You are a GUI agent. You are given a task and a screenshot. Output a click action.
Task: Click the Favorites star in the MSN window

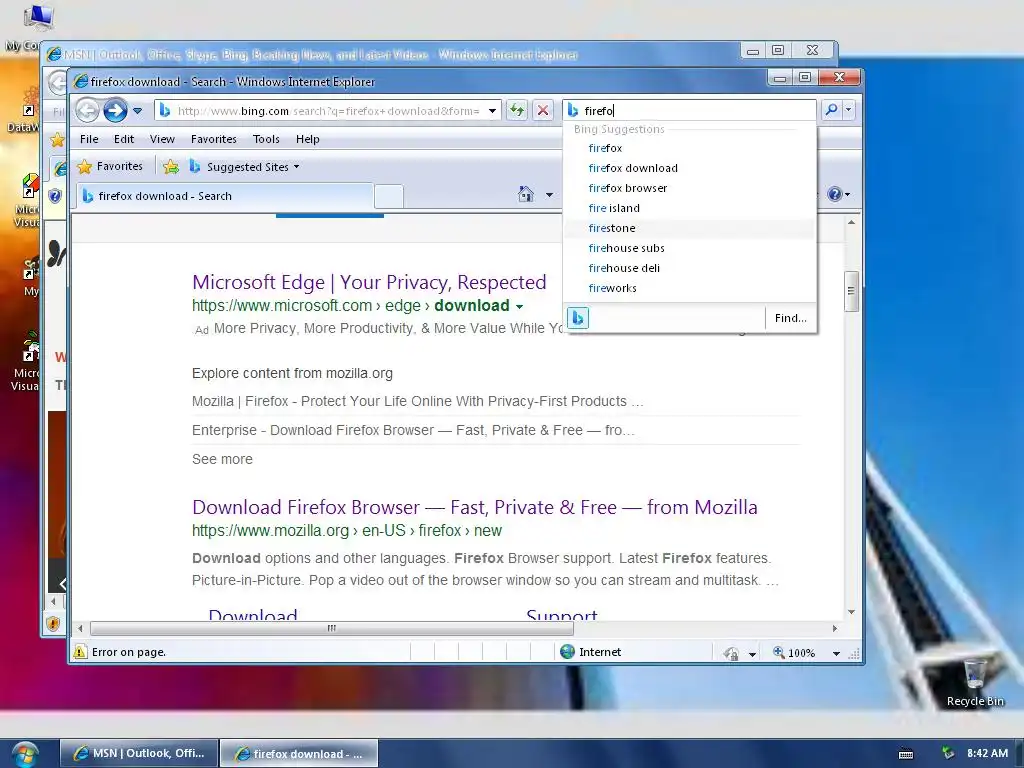point(57,139)
